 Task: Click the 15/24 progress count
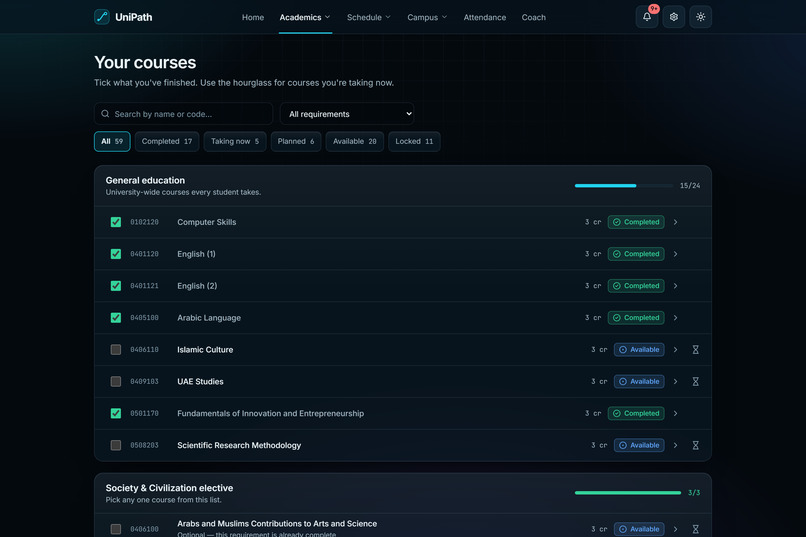point(690,186)
